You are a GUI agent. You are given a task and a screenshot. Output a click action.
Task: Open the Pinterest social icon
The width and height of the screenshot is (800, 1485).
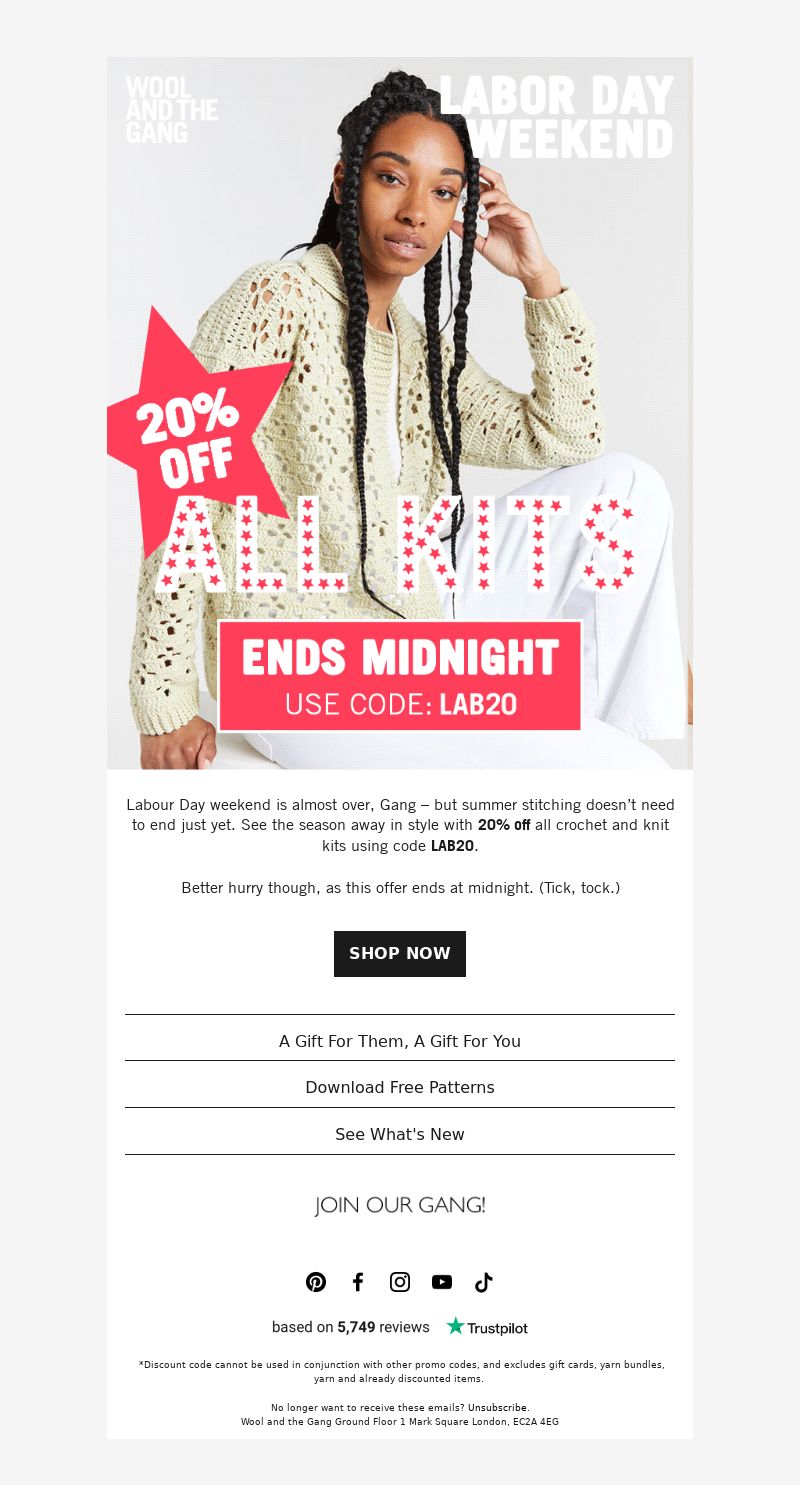point(316,1282)
